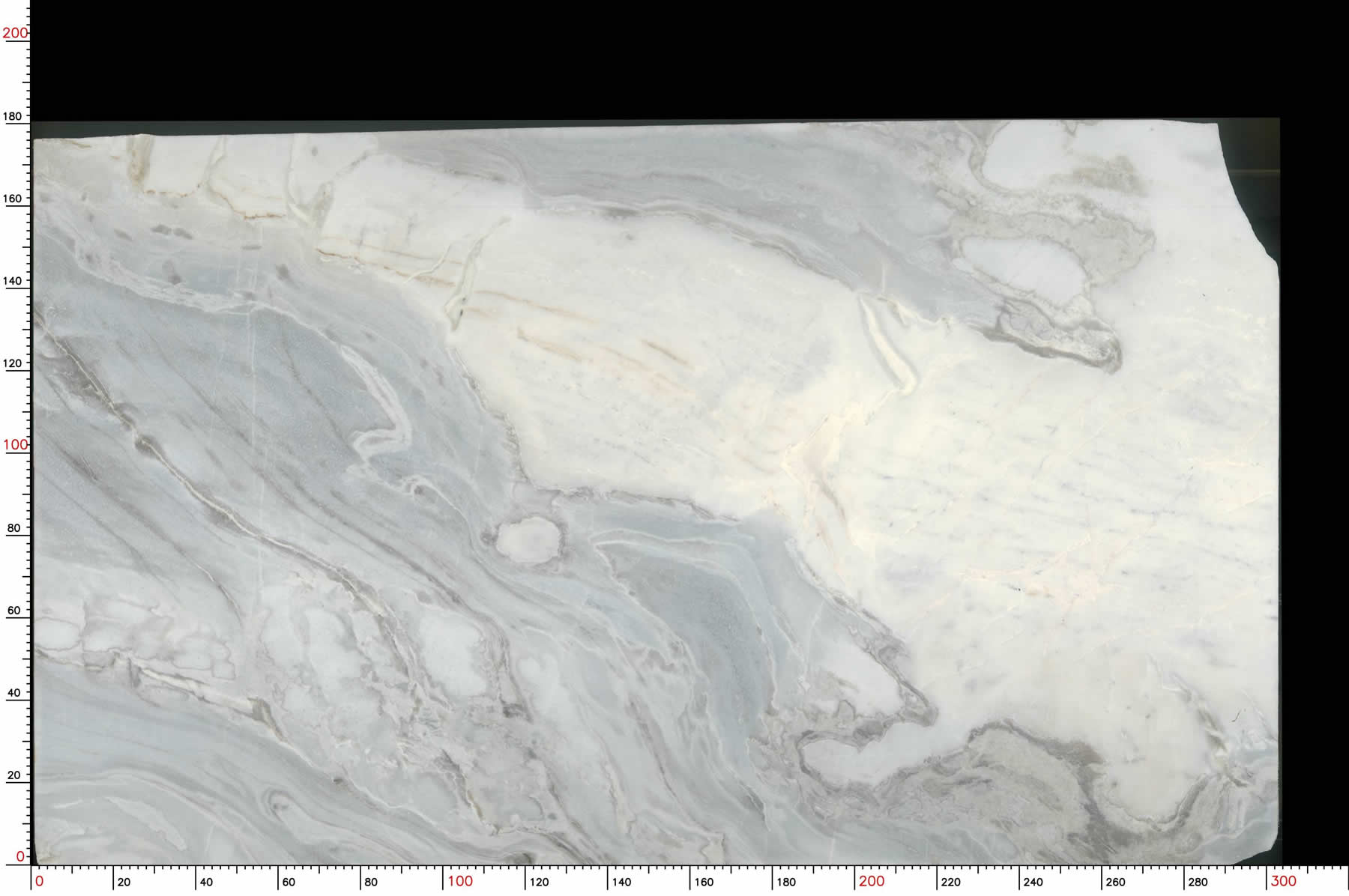Click the black empty area above the slab
Image resolution: width=1349 pixels, height=896 pixels.
point(674,60)
